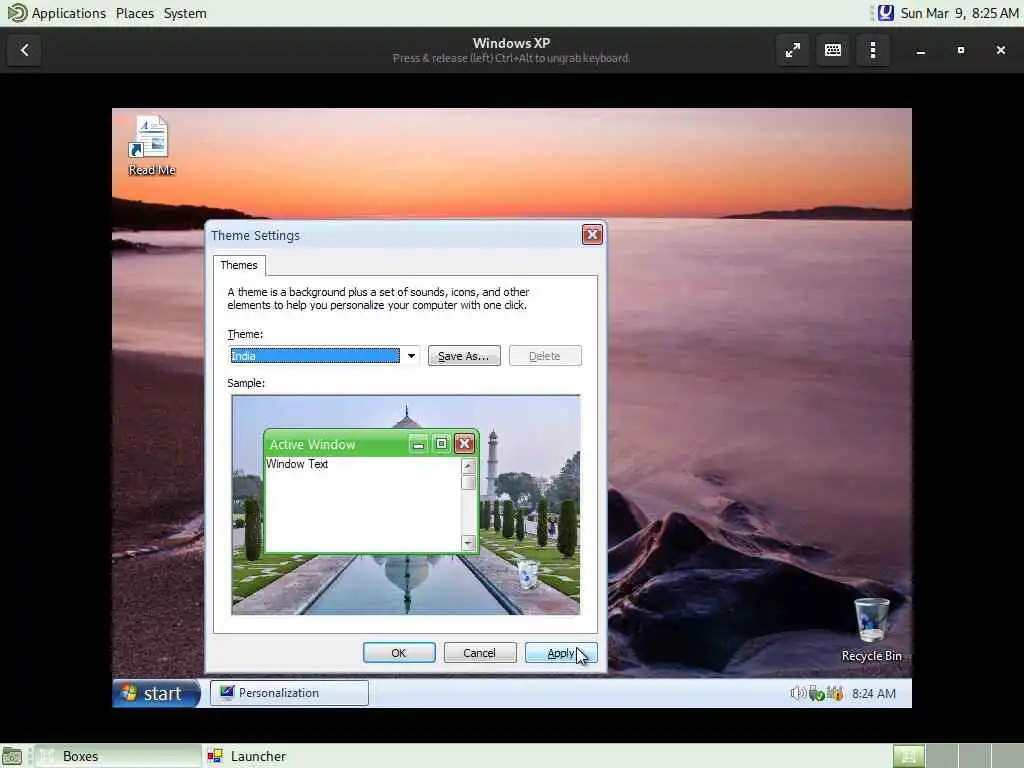Image resolution: width=1024 pixels, height=768 pixels.
Task: Click scroll down arrow in sample window
Action: click(468, 543)
